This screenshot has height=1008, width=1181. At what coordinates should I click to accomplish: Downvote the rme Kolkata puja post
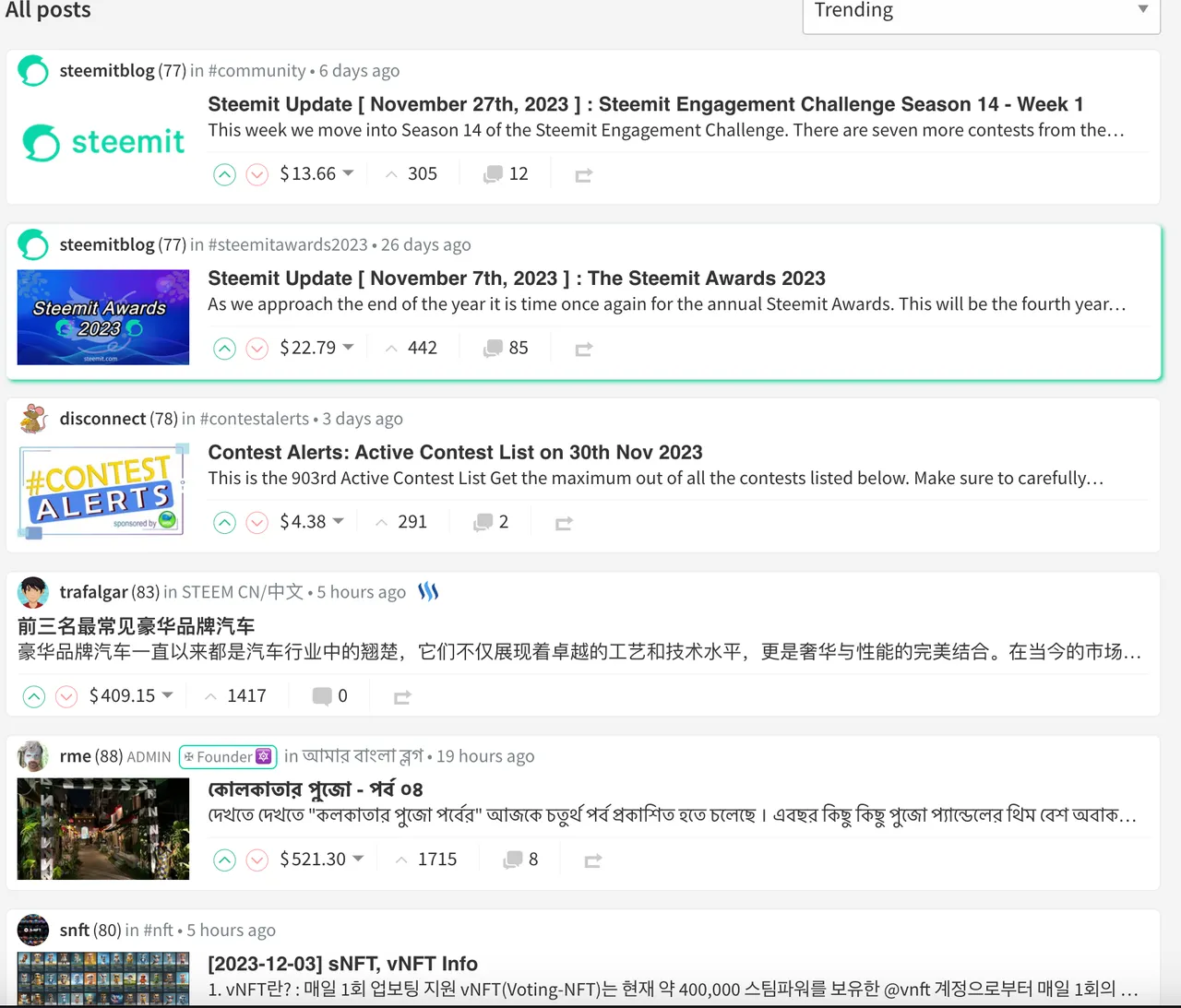[x=257, y=860]
